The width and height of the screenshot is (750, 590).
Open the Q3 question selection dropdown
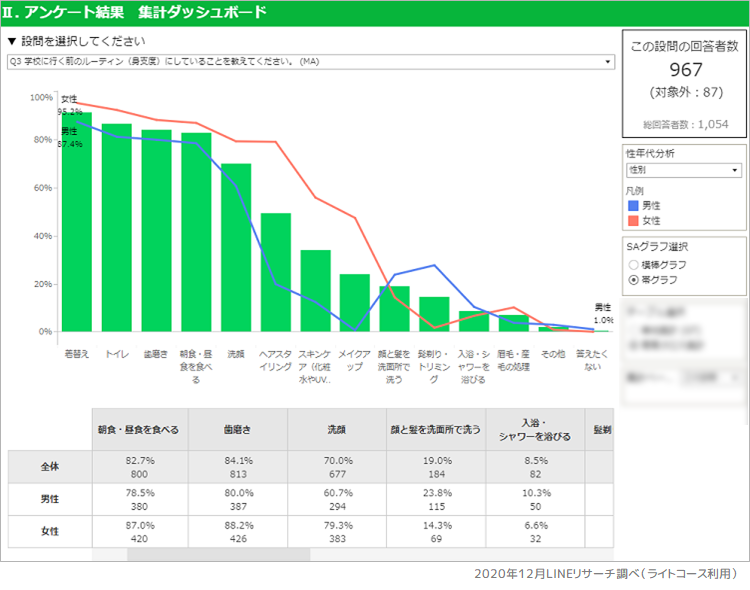click(310, 61)
